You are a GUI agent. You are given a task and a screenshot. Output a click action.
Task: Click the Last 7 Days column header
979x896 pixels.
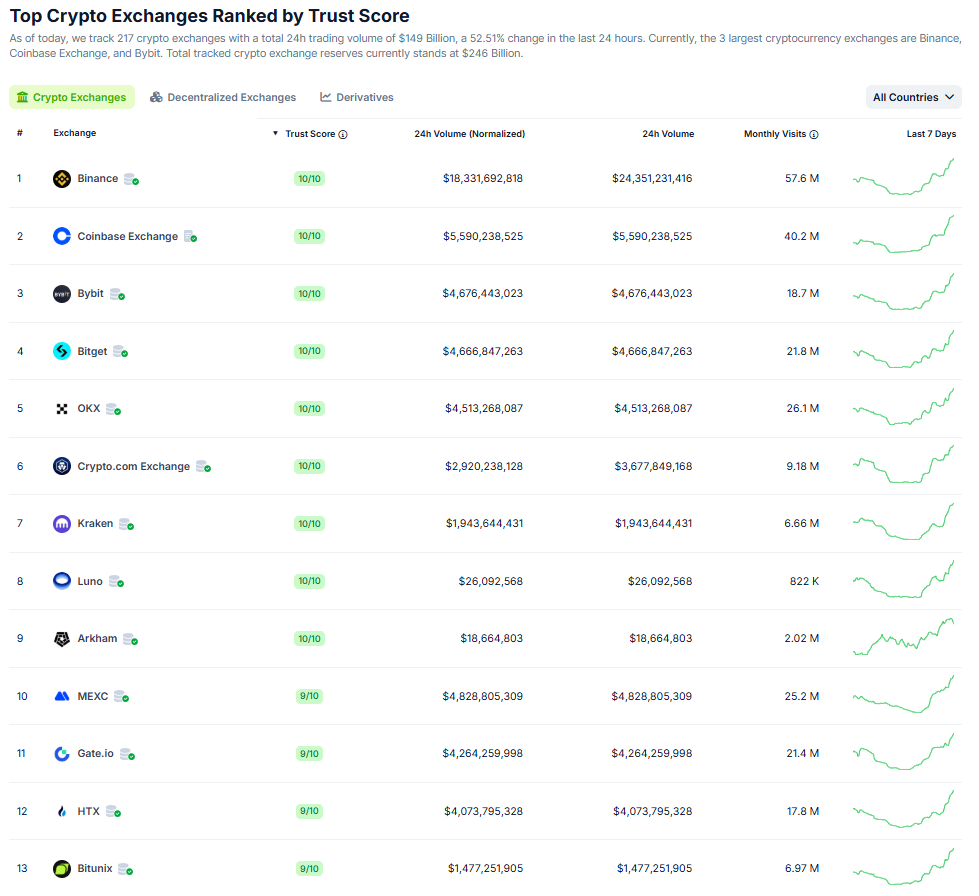coord(931,134)
